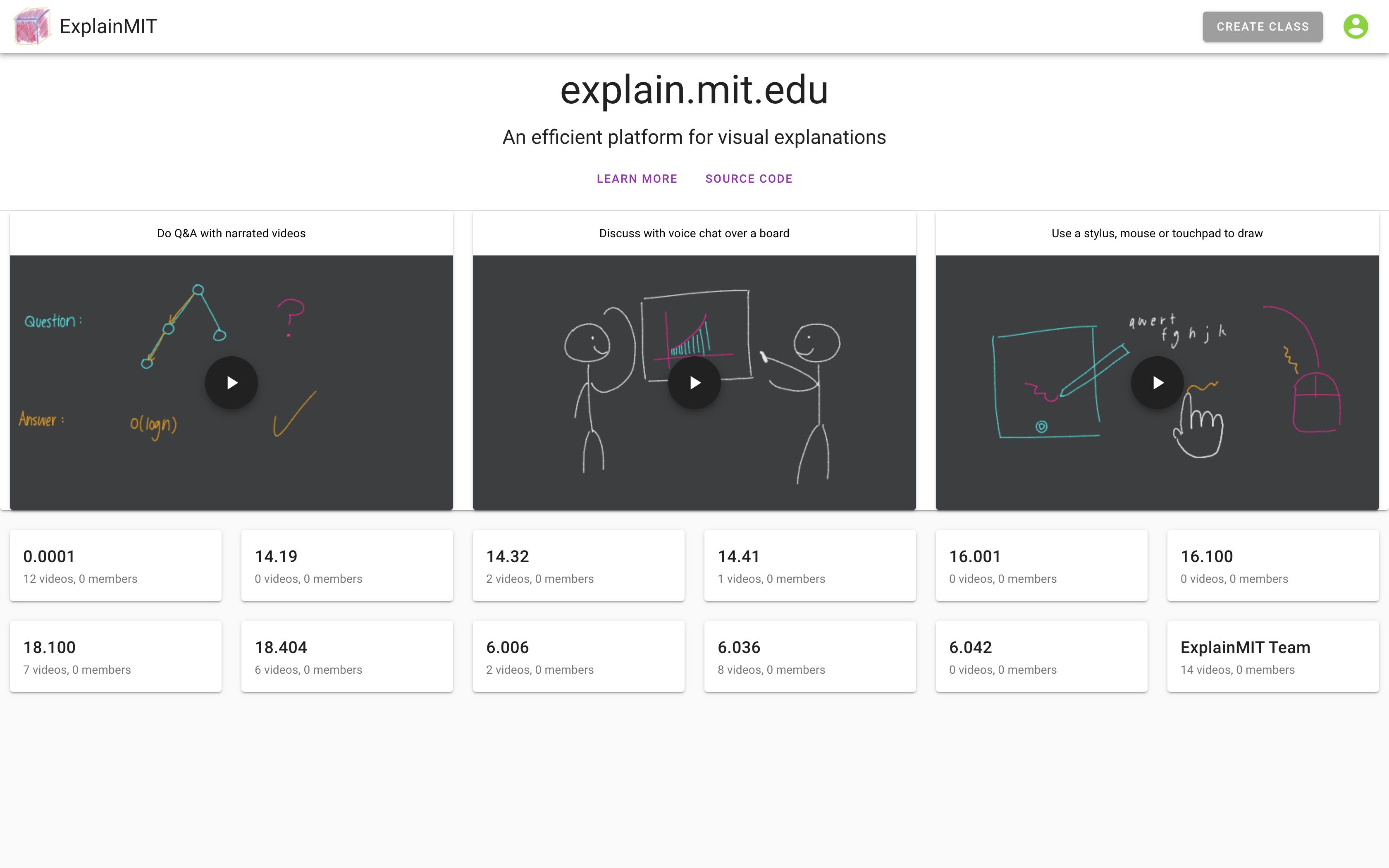The height and width of the screenshot is (868, 1389).
Task: Open the 14.41 class card
Action: [810, 565]
